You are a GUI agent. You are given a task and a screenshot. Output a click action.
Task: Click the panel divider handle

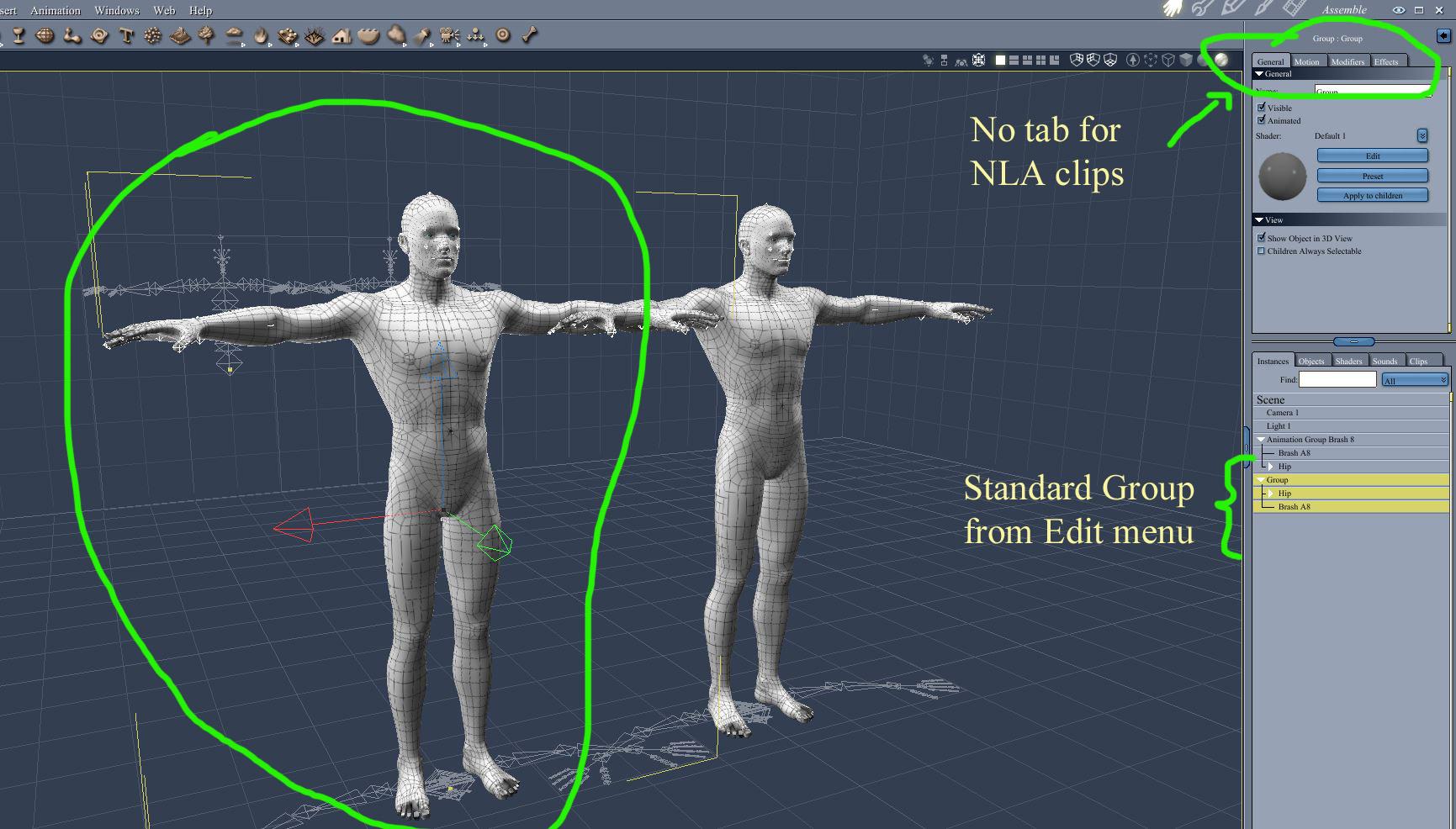[x=1354, y=341]
